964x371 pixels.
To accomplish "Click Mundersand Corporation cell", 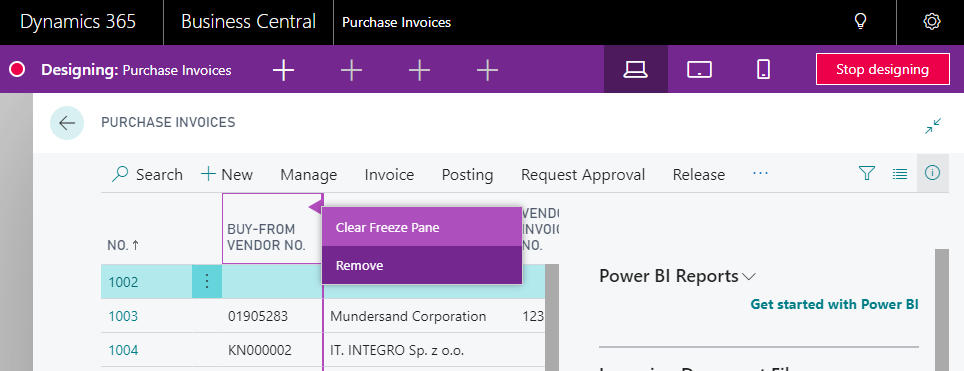I will point(408,316).
